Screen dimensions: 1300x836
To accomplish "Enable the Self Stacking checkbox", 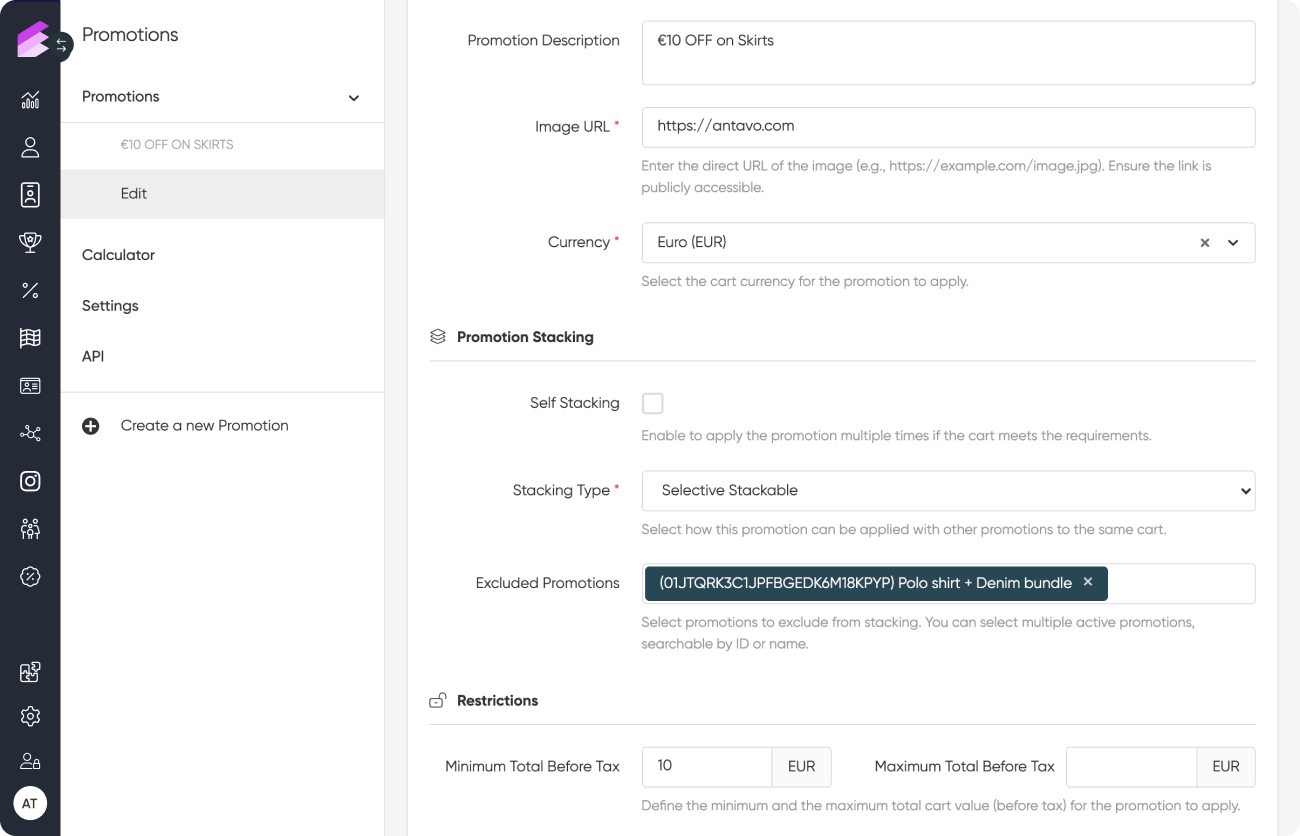I will click(652, 404).
